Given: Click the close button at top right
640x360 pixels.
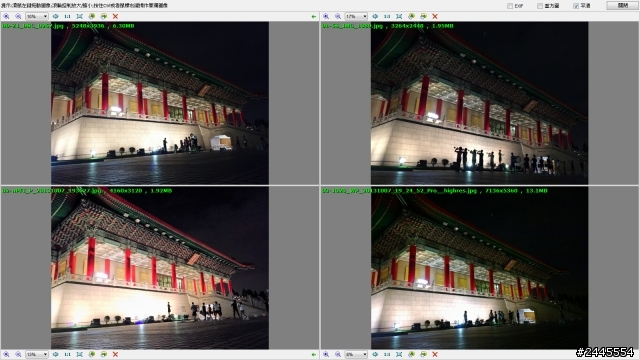Looking at the screenshot, I should (622, 5).
